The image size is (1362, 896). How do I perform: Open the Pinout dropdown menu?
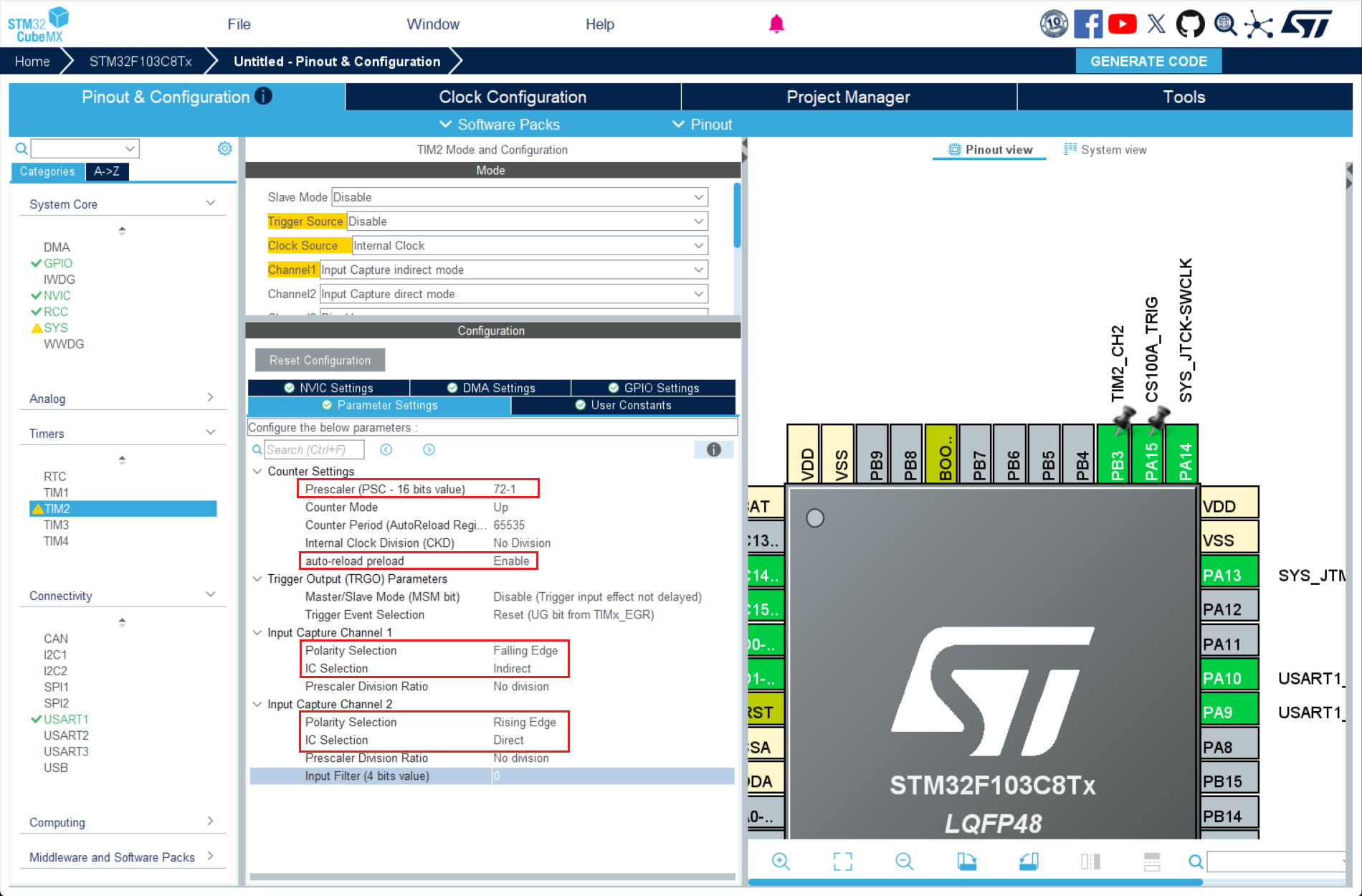[703, 125]
